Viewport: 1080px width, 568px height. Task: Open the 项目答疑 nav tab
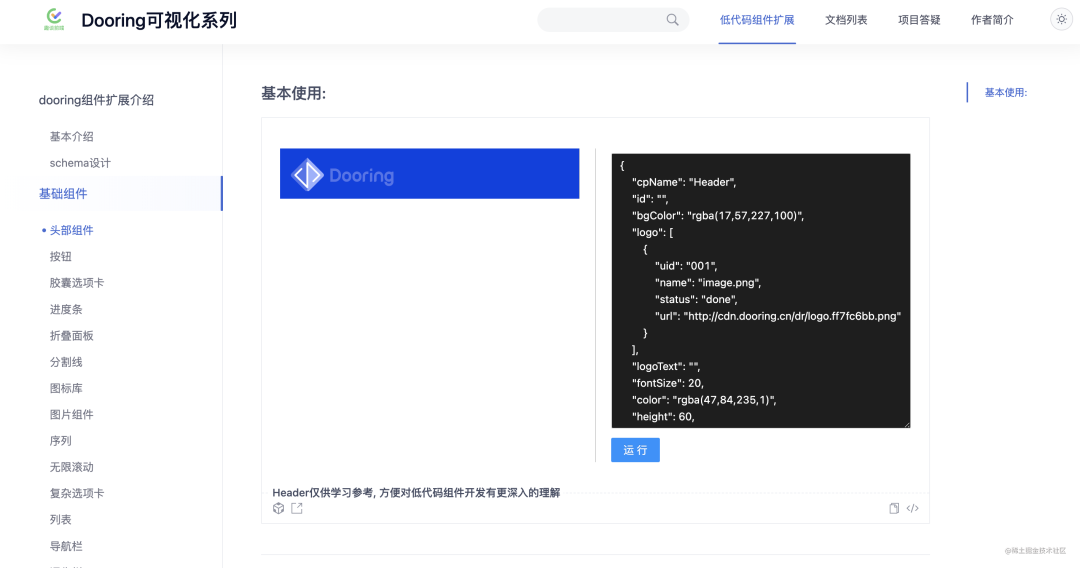(x=919, y=20)
